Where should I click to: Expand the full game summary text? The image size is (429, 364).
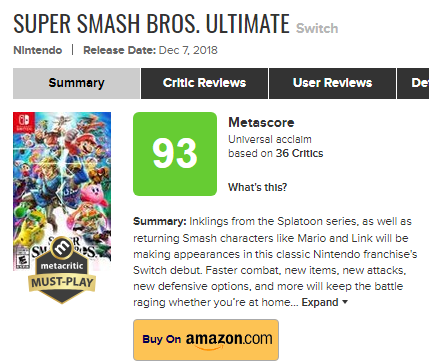(x=320, y=302)
